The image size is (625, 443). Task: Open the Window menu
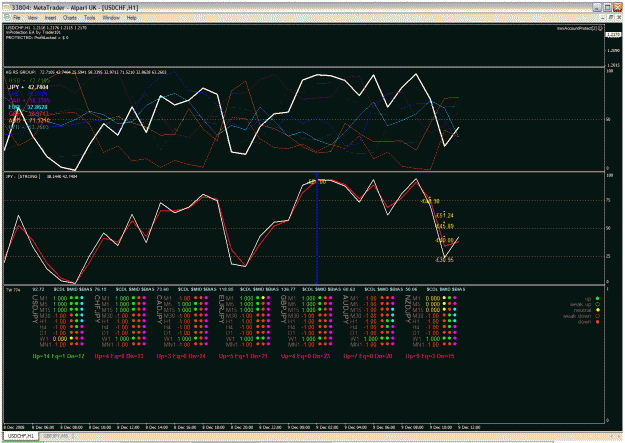click(111, 18)
